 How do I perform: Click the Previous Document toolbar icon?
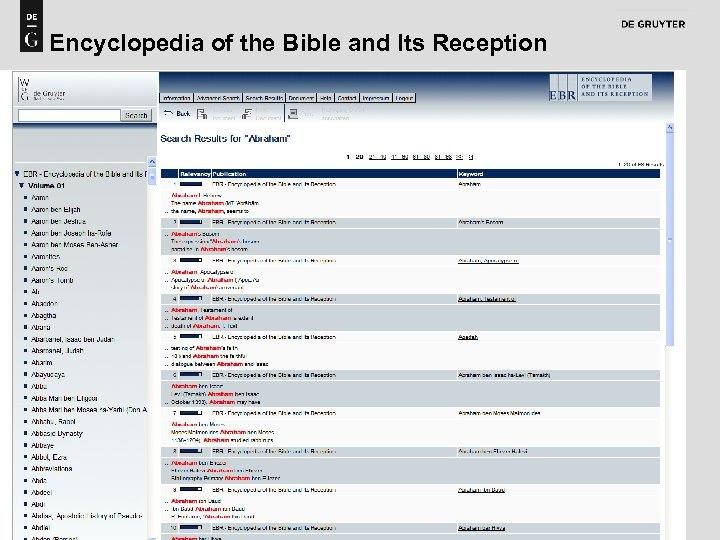pyautogui.click(x=202, y=114)
